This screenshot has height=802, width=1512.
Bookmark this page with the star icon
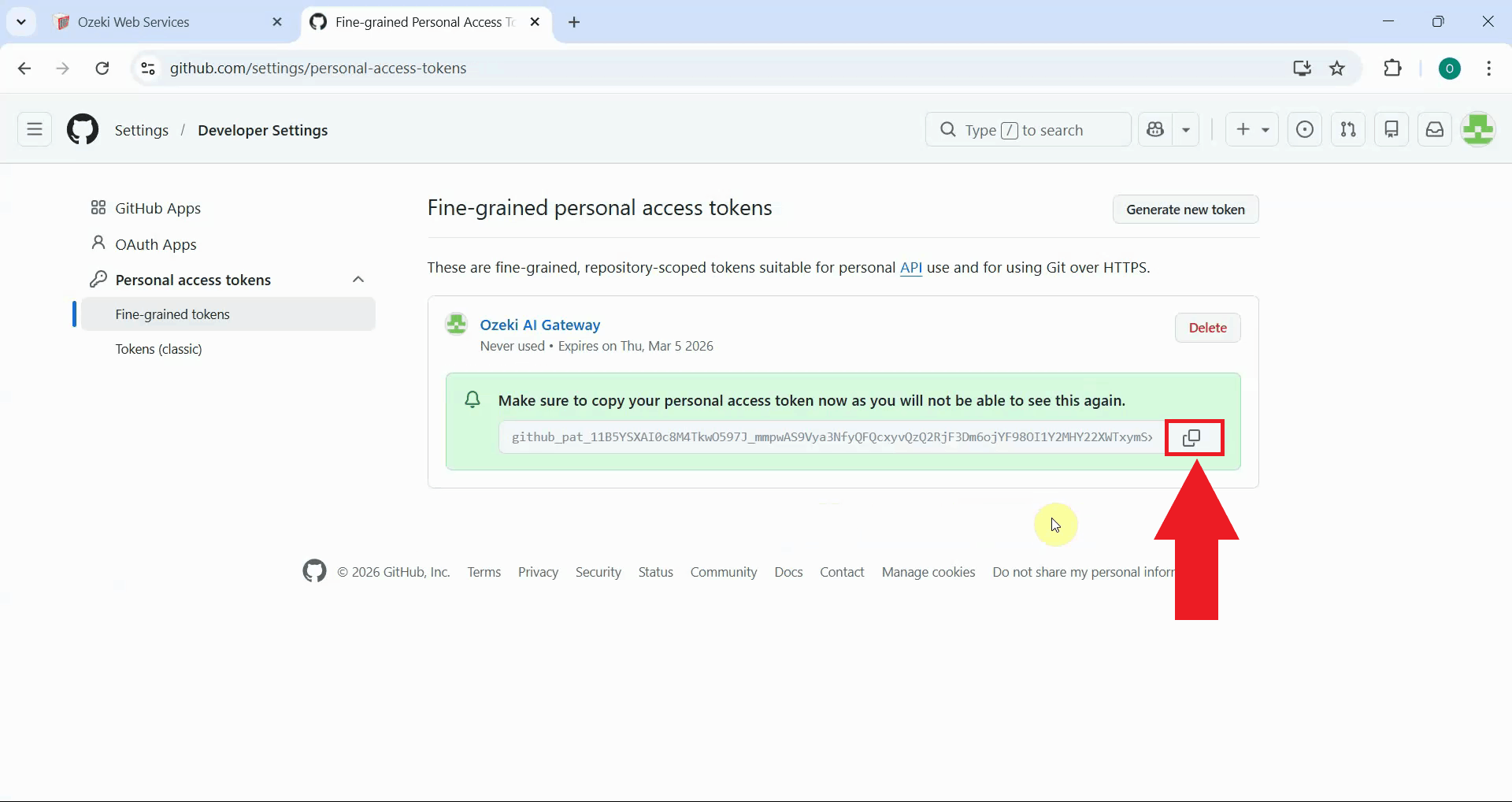1336,69
